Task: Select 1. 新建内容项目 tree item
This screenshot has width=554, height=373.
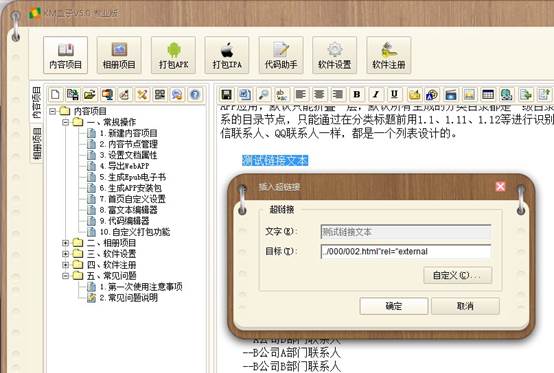Action: 128,133
